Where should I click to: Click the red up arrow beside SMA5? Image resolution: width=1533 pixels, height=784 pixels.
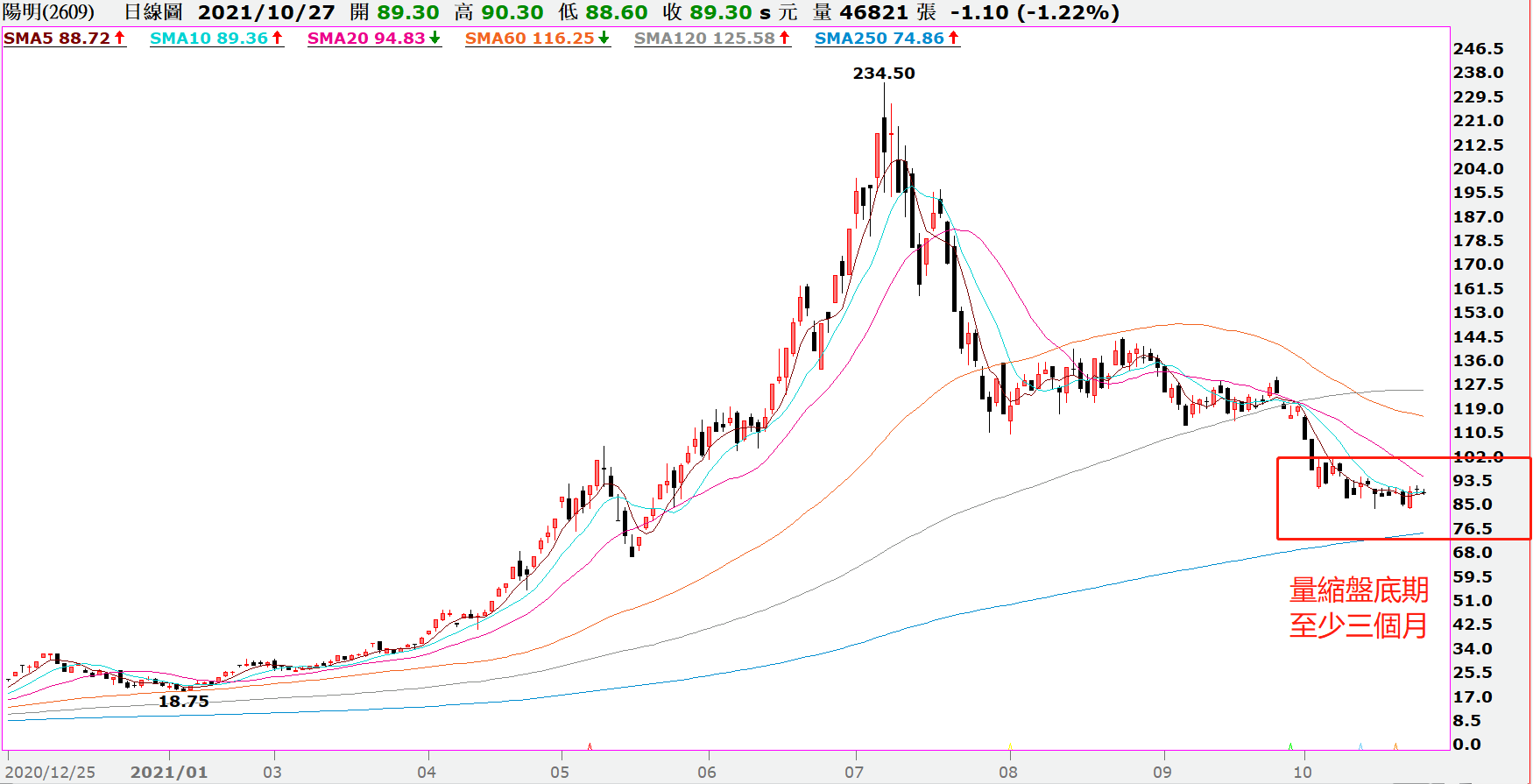click(x=120, y=38)
